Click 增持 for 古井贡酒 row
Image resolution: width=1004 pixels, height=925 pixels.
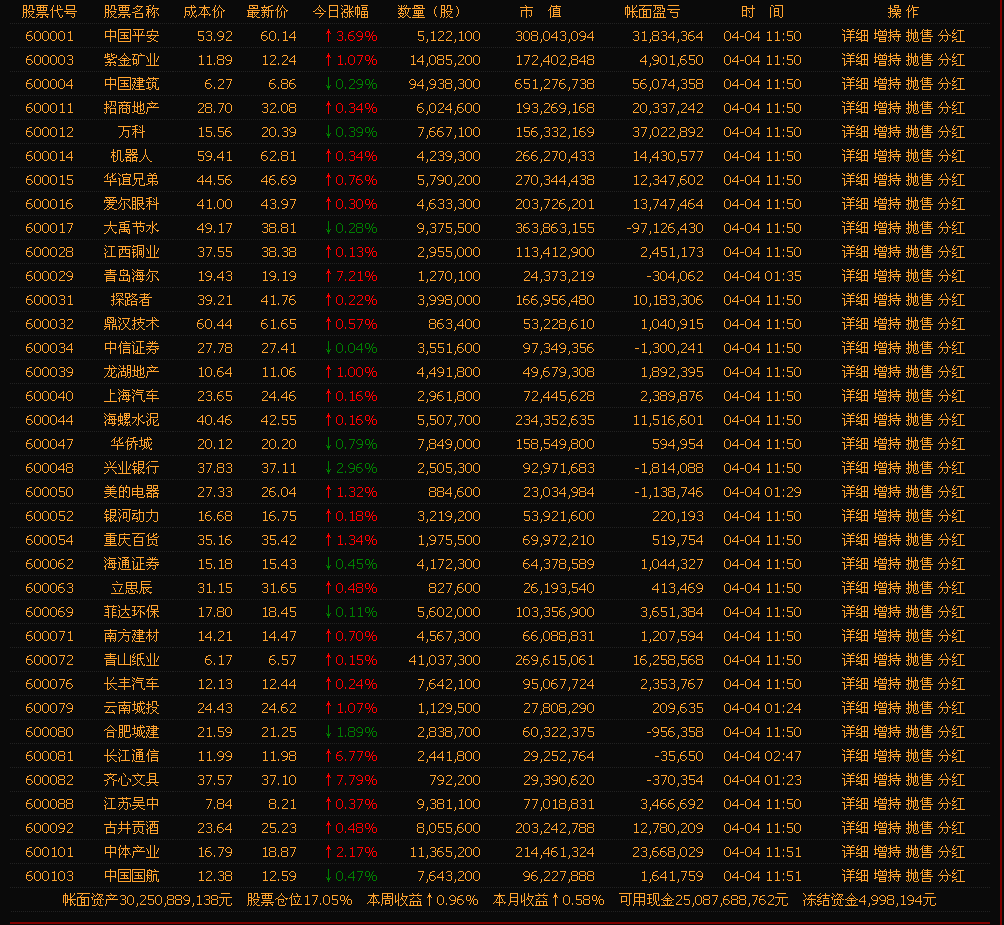click(x=887, y=828)
